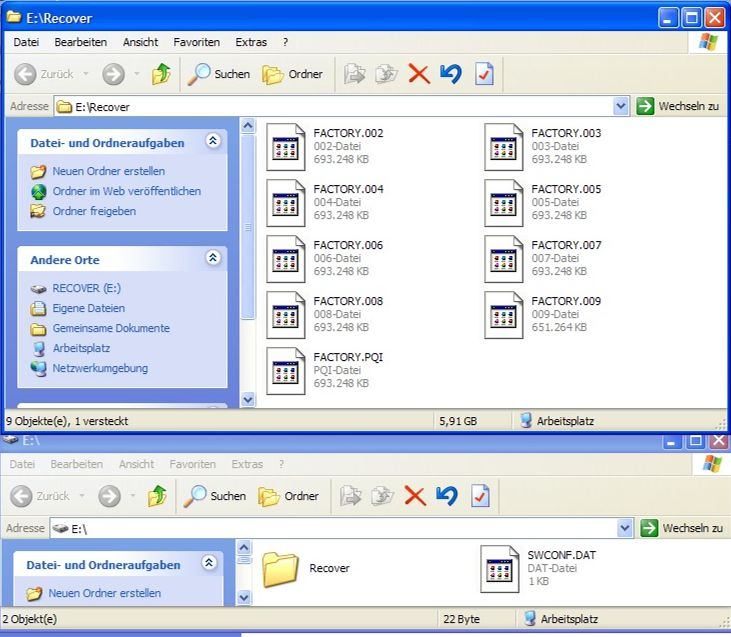Open the ? help menu in E:\Recover window
The width and height of the screenshot is (731, 637).
tap(285, 42)
